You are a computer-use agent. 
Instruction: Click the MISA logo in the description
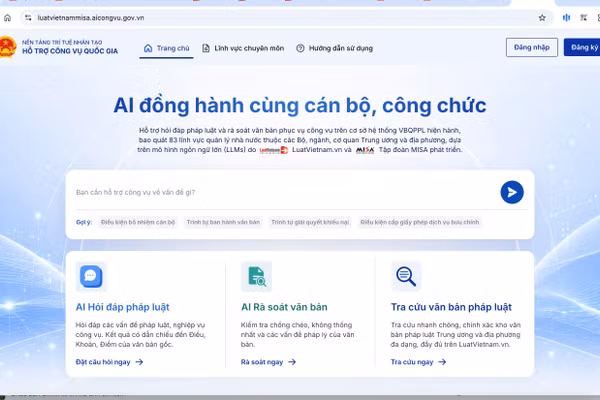(x=365, y=150)
